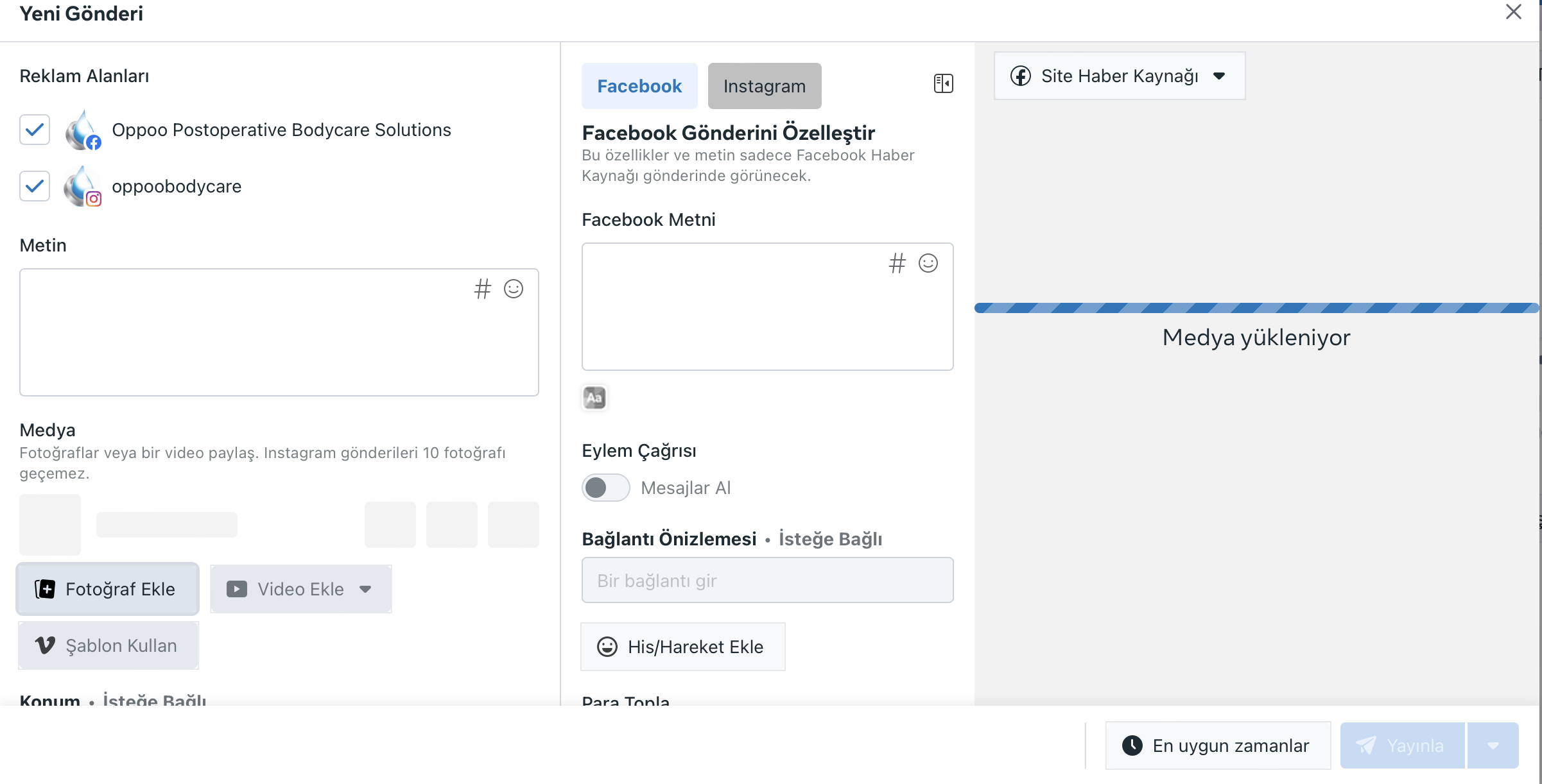This screenshot has height=784, width=1542.
Task: Click the Fotoğraf Ekle button
Action: click(x=108, y=589)
